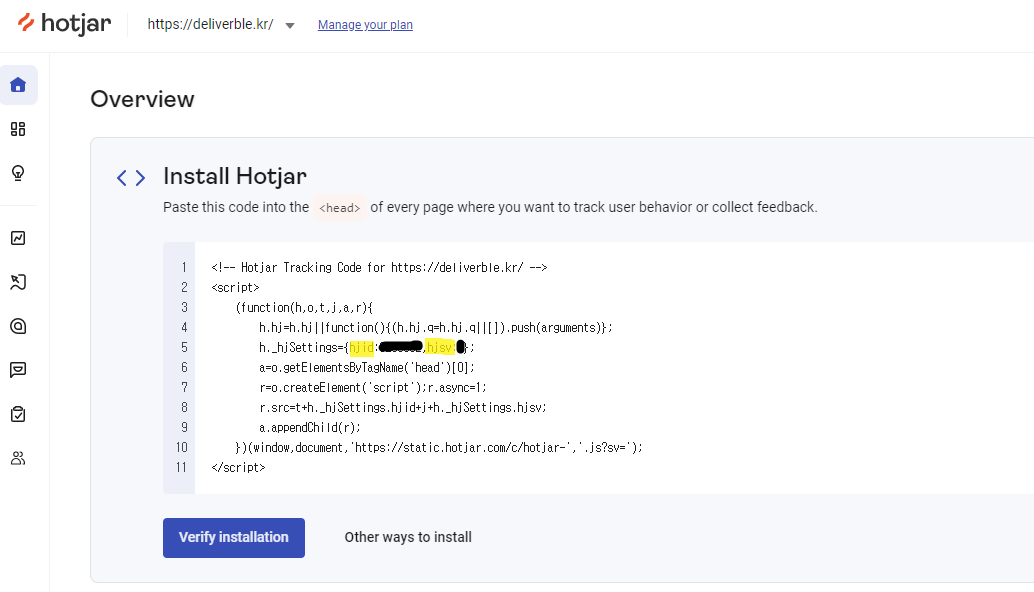Go to Home overview sidebar icon
Image resolution: width=1034 pixels, height=592 pixels.
[18, 85]
